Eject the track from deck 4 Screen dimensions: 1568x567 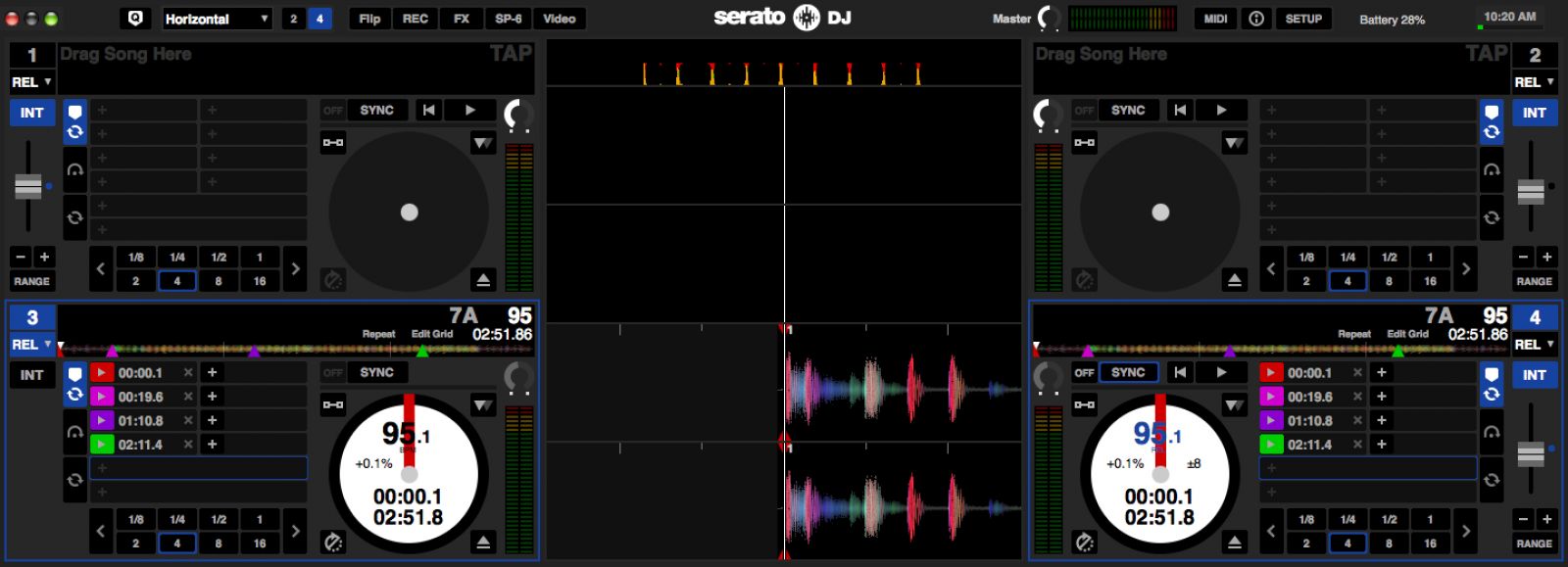pos(1235,542)
